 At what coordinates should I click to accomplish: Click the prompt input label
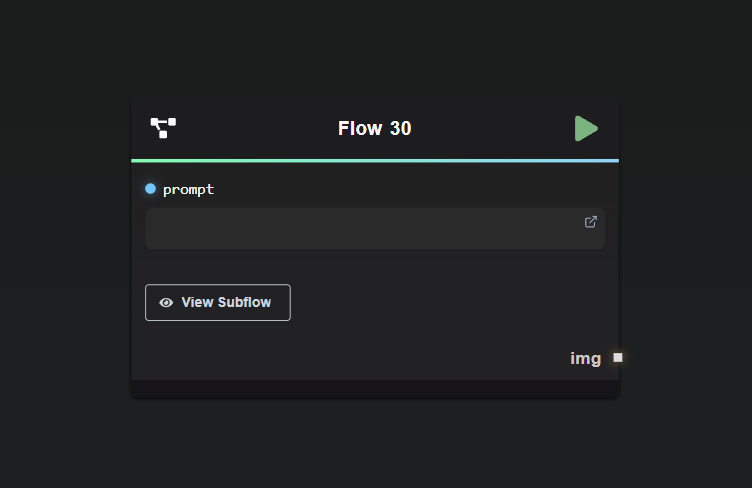(x=188, y=189)
